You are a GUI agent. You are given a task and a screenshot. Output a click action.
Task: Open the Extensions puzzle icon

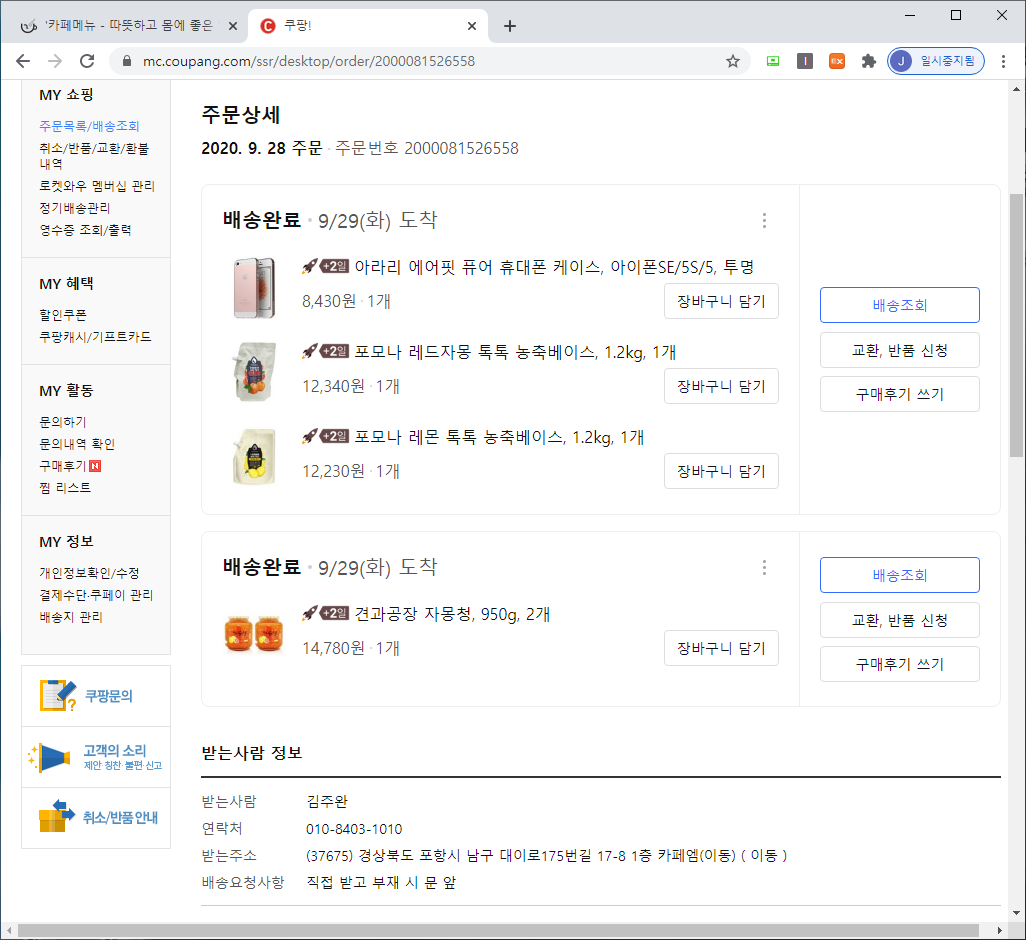[868, 61]
